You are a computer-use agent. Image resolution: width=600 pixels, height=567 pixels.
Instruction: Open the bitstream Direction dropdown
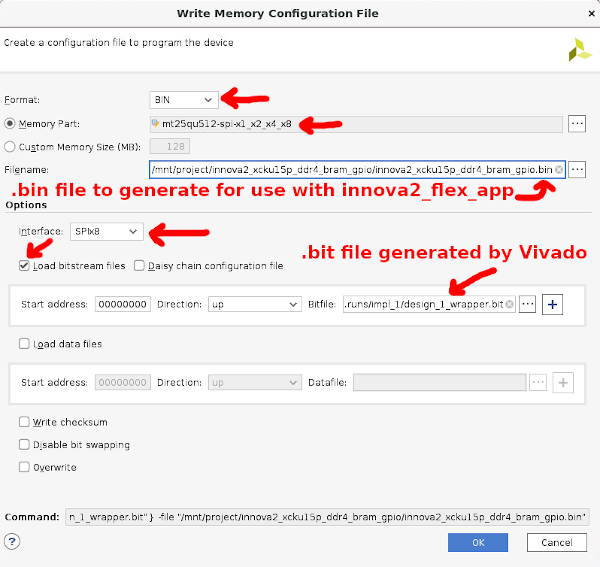[255, 304]
